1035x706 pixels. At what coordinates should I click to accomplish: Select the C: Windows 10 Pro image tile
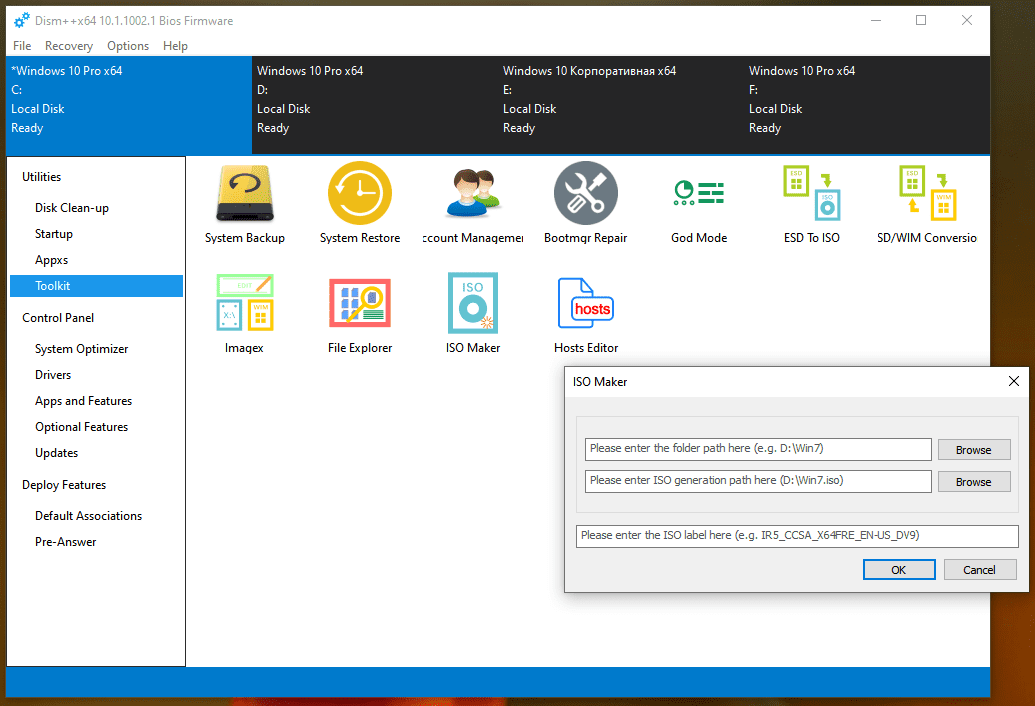pyautogui.click(x=129, y=106)
